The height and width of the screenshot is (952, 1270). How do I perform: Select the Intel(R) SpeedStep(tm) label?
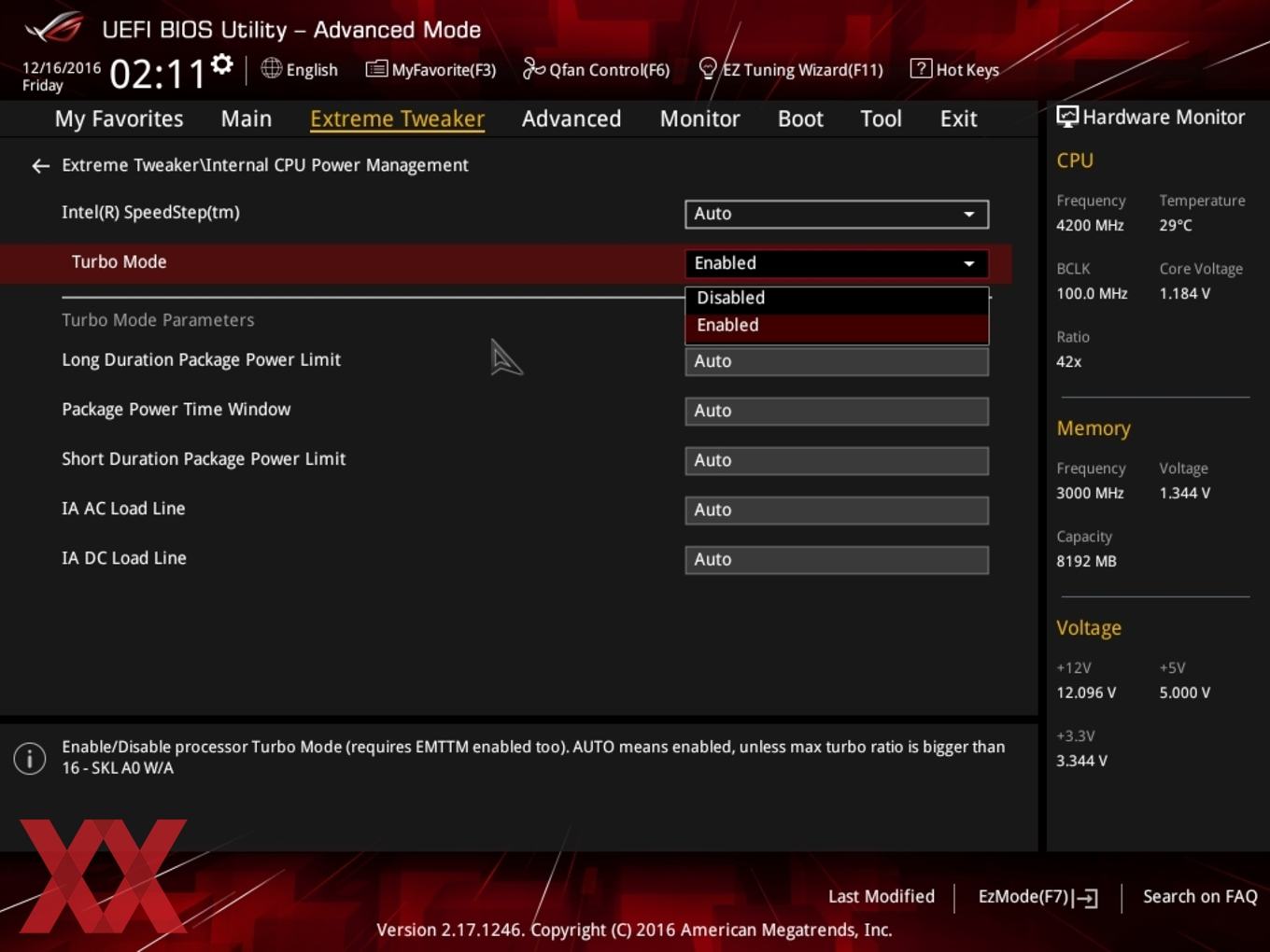[150, 213]
